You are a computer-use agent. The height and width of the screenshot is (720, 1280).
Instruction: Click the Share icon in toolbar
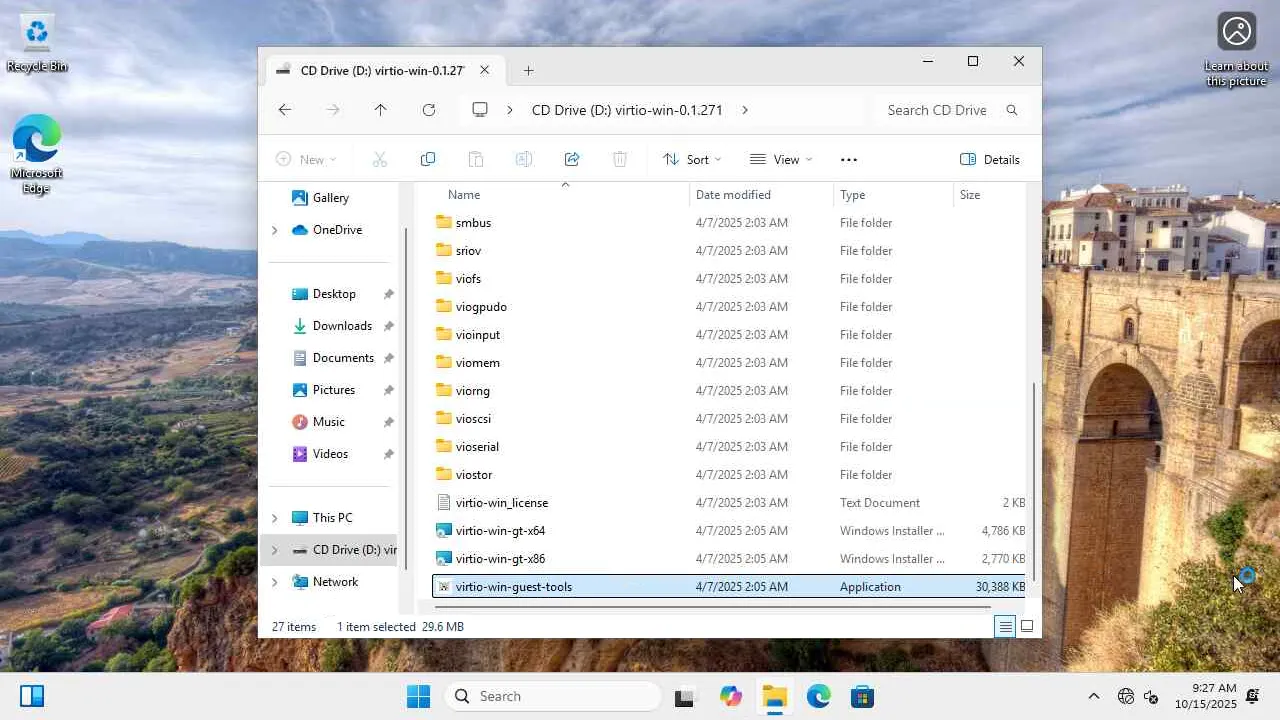coord(572,159)
